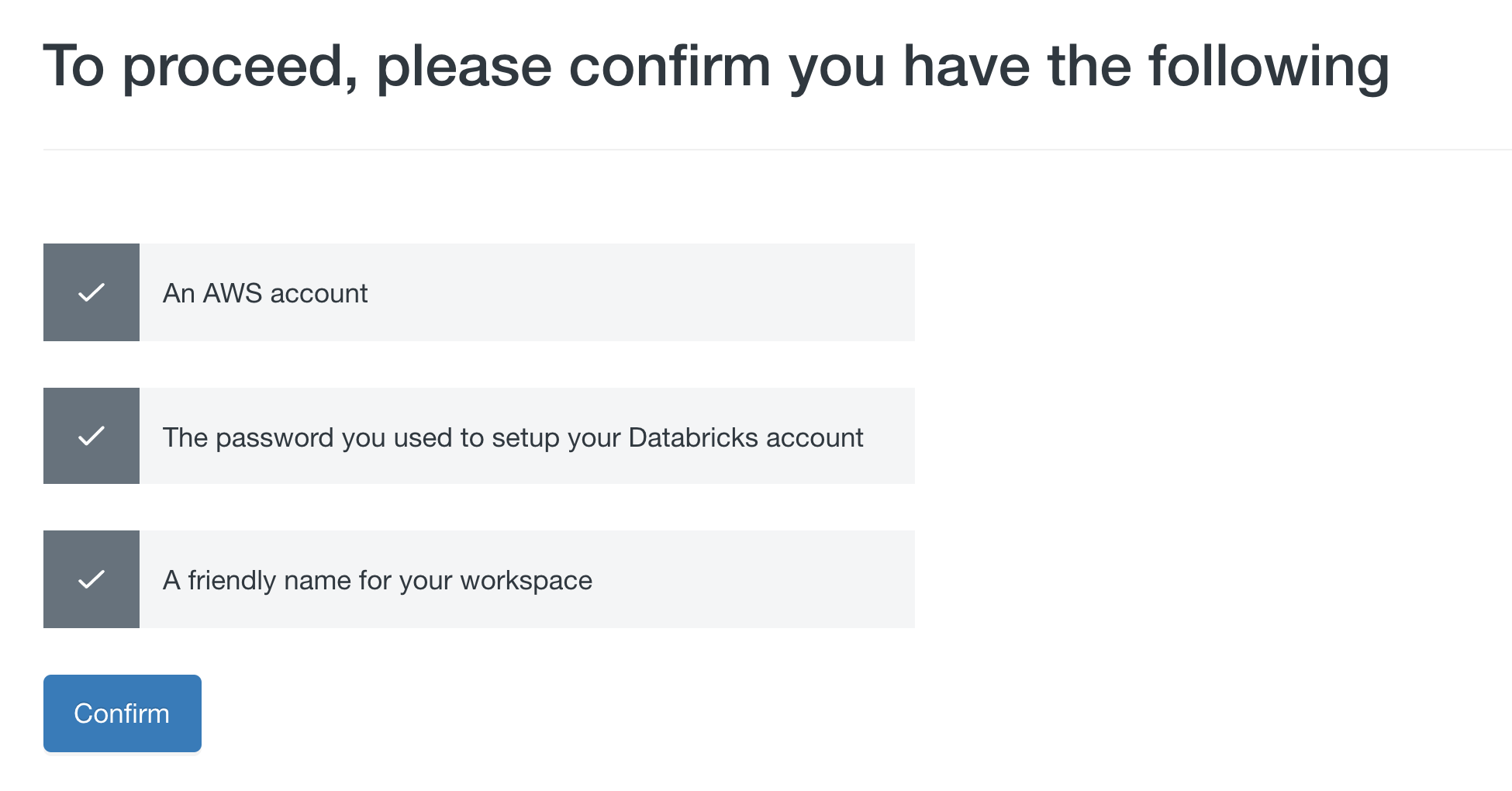Click the checkmark icon beside workspace name
The width and height of the screenshot is (1512, 791).
tap(91, 579)
